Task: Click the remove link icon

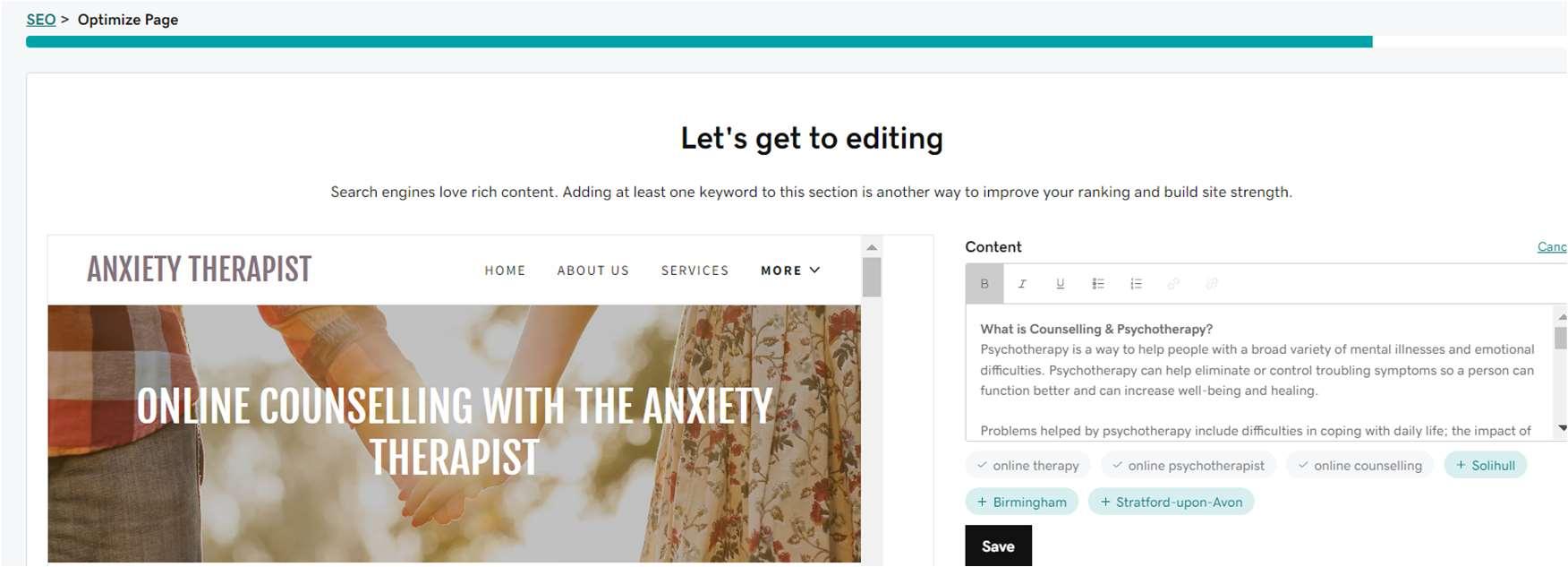Action: tap(1212, 284)
